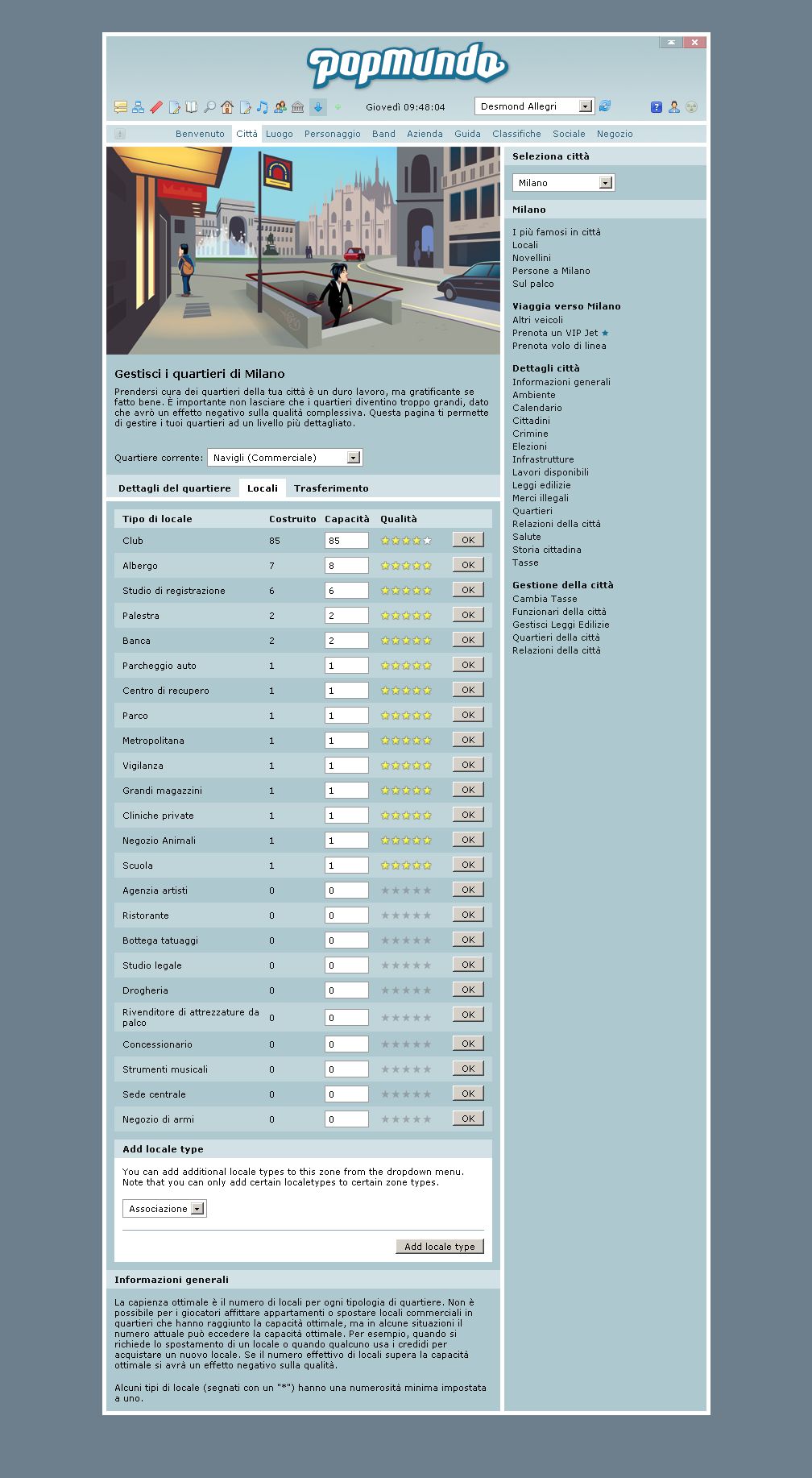The width and height of the screenshot is (812, 1478).
Task: Open the open-book toolbar icon
Action: [x=192, y=106]
